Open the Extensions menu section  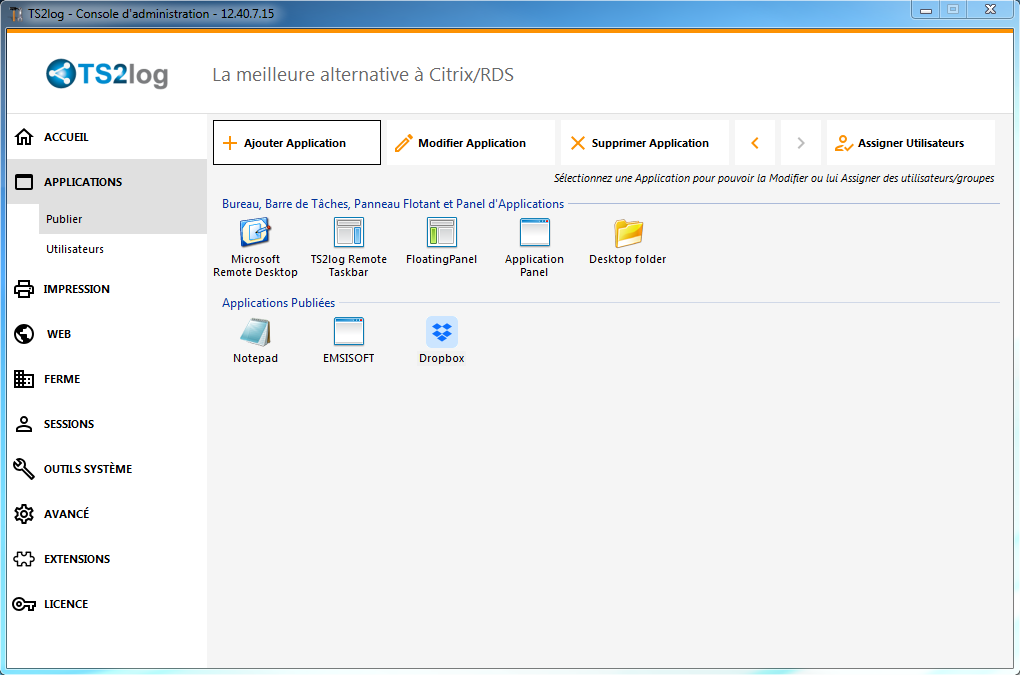coord(107,559)
